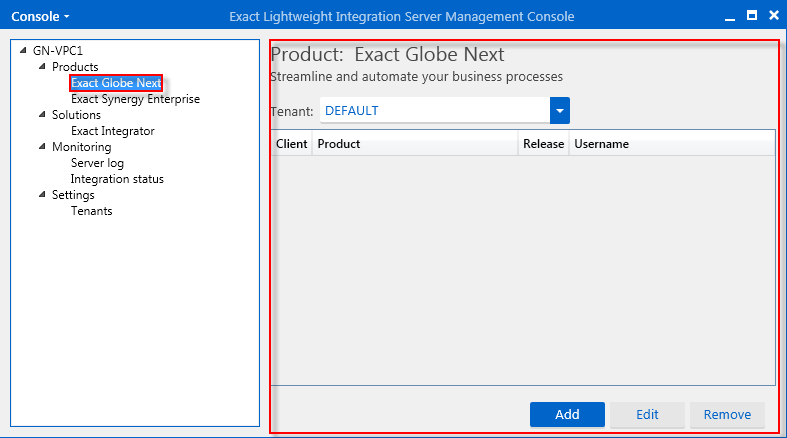Open the Server log item
The image size is (787, 438).
[97, 163]
